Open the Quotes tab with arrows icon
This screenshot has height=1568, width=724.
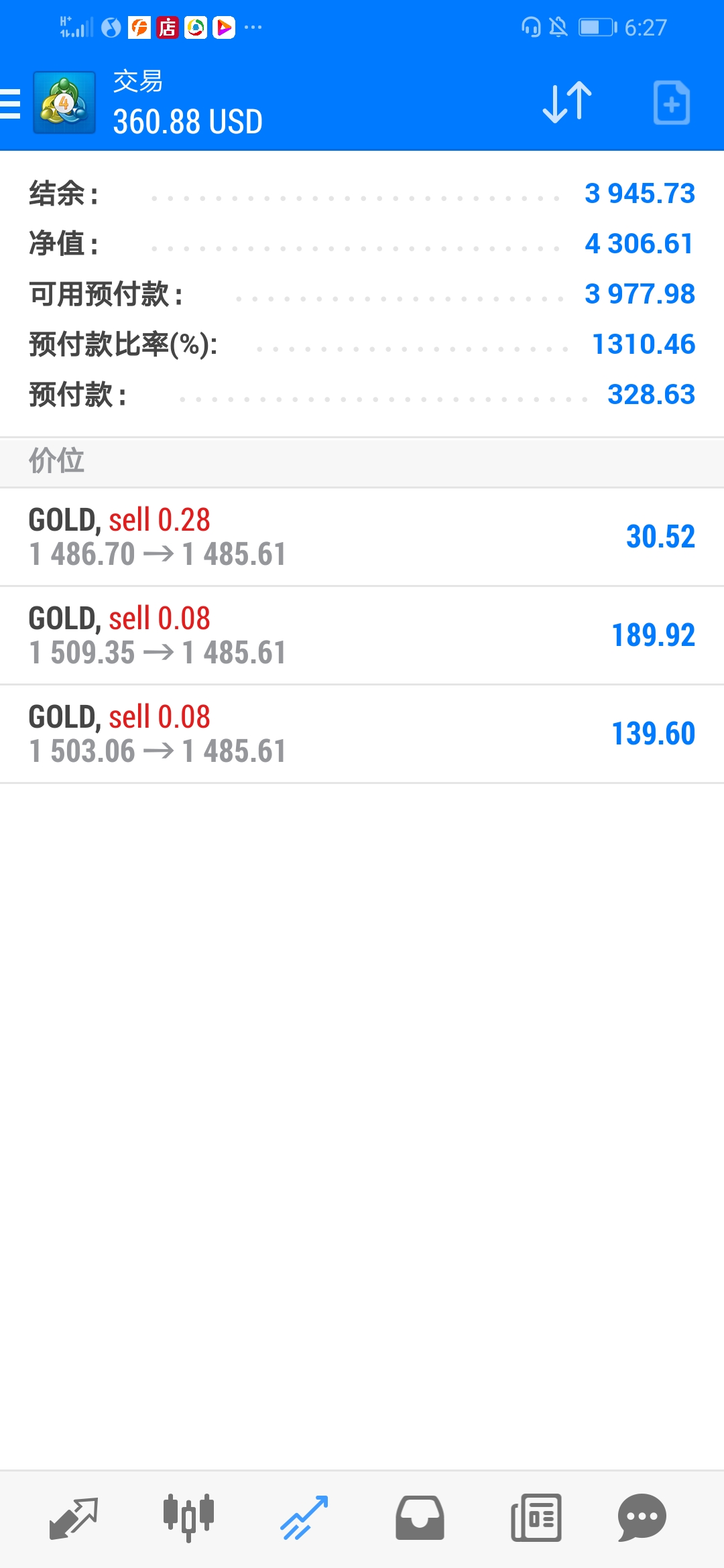click(74, 1518)
